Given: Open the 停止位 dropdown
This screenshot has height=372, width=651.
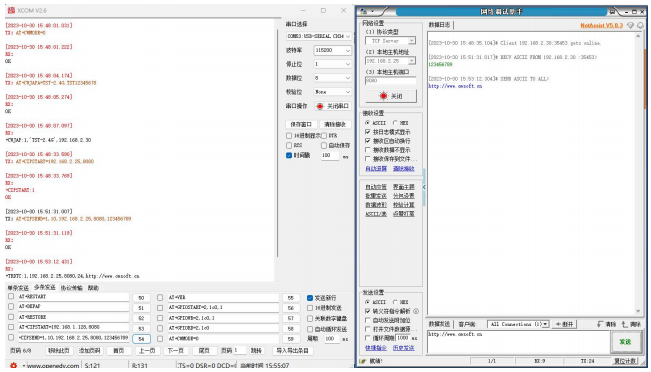Looking at the screenshot, I should coord(333,64).
